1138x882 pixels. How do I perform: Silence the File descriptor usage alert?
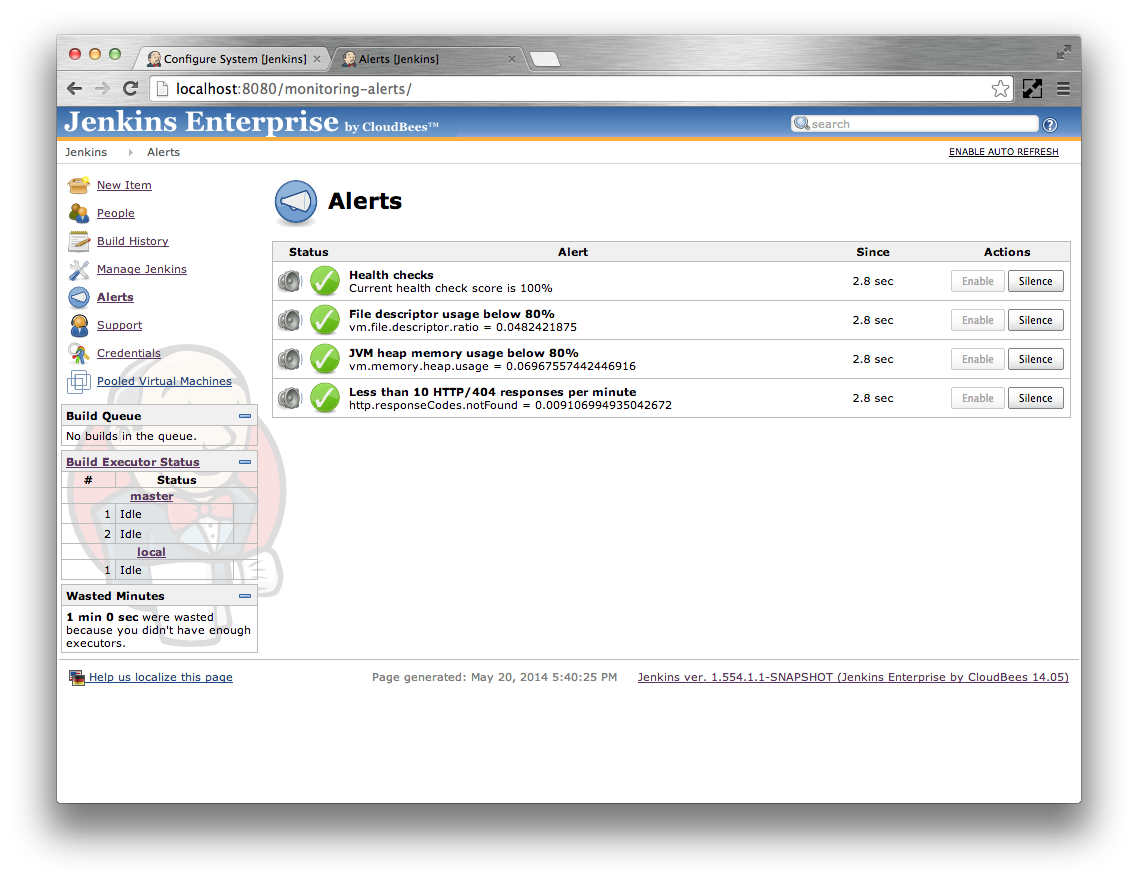1035,320
